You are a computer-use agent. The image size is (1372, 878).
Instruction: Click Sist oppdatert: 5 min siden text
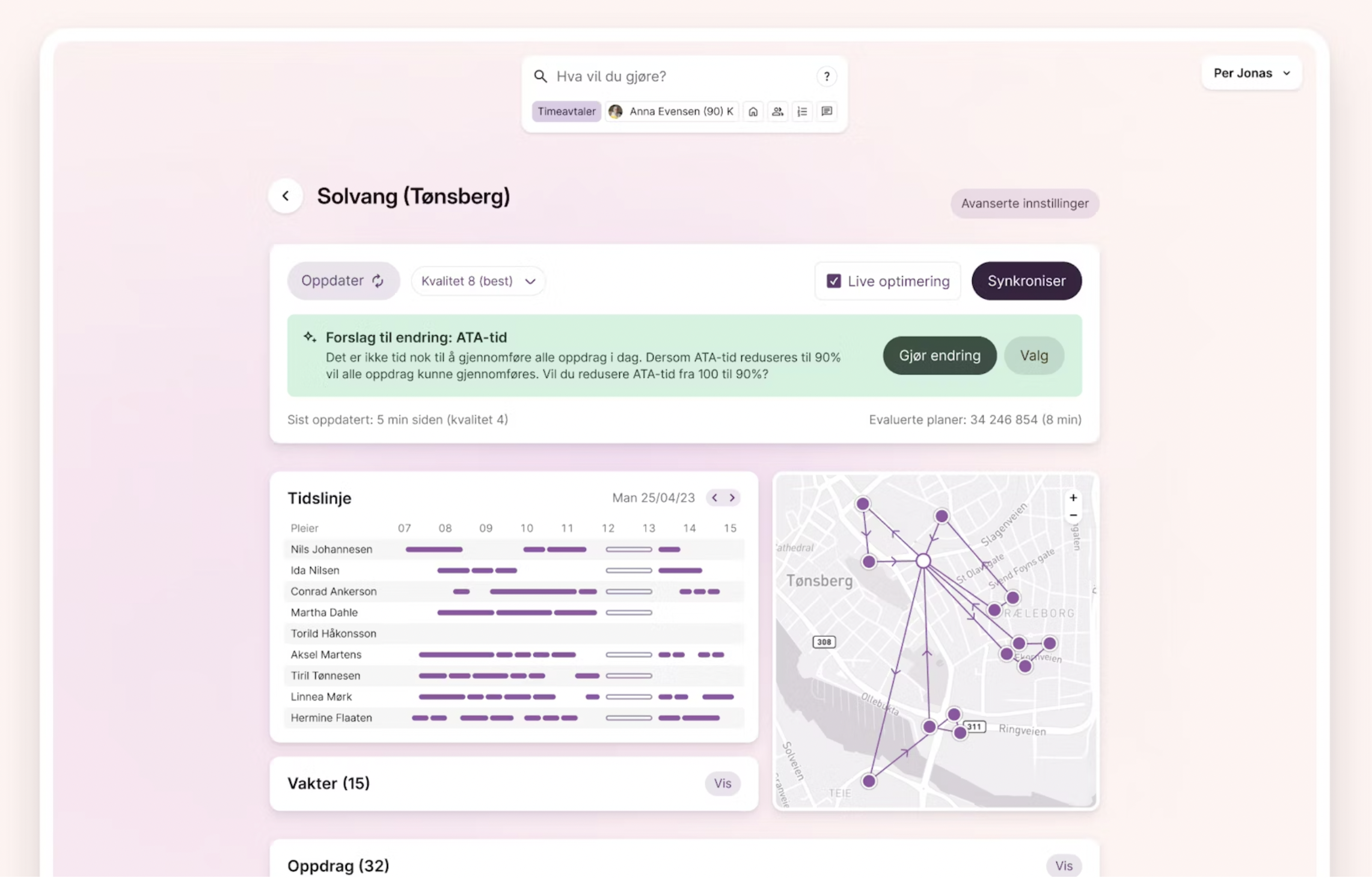[397, 420]
